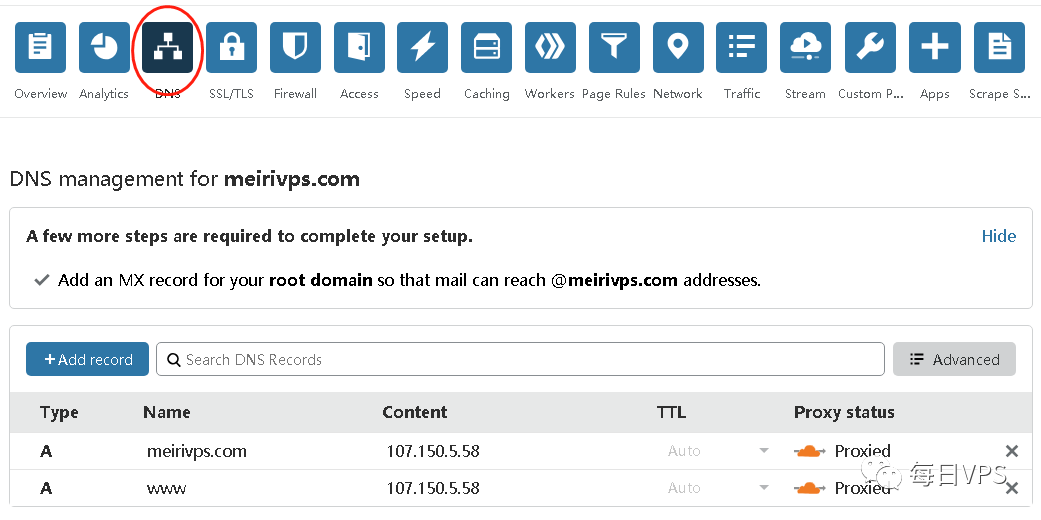Open the Network location pin icon
The image size is (1041, 520).
pyautogui.click(x=678, y=47)
